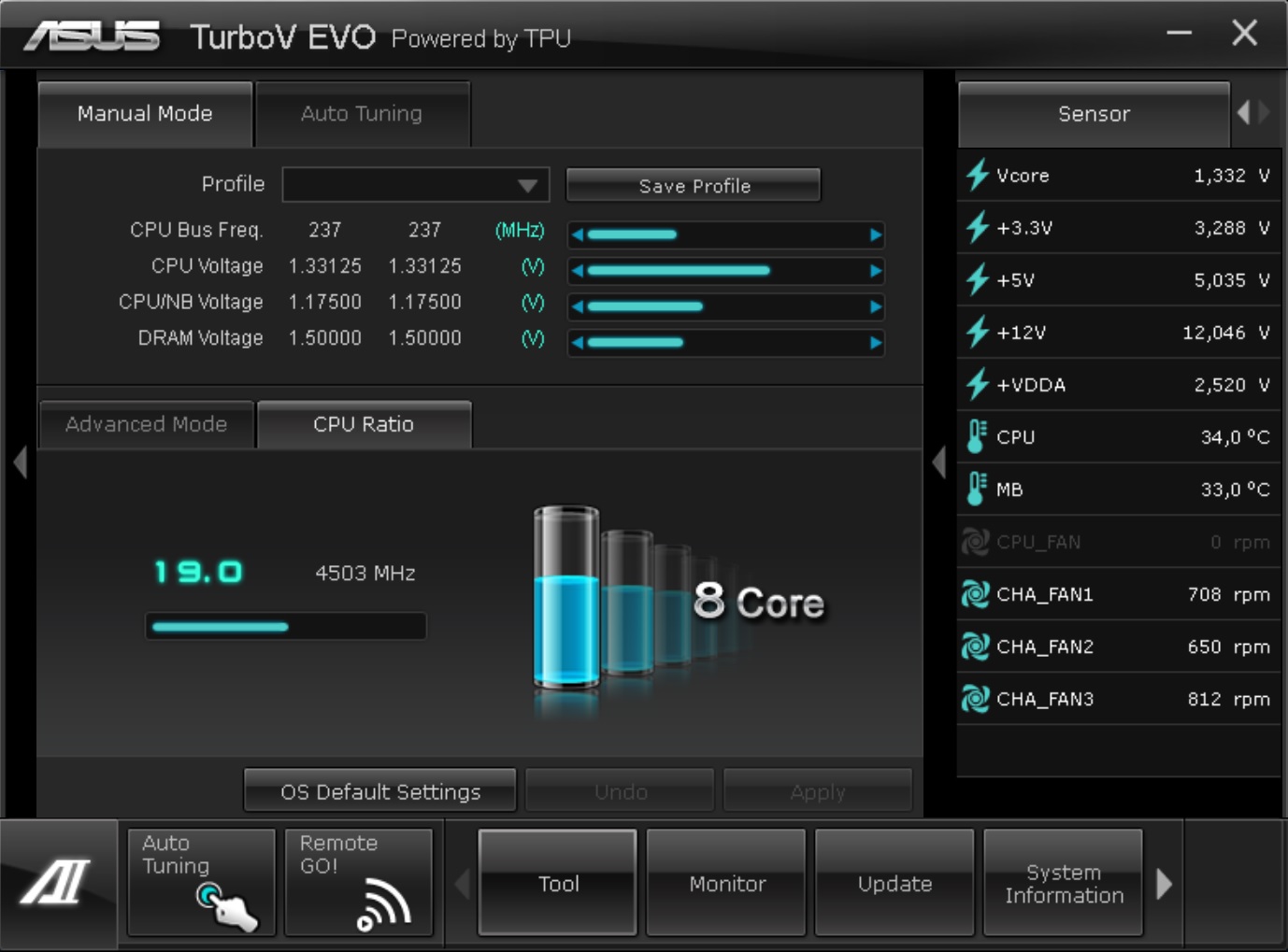Launch Auto Tuning from the bottom bar
Screen dimensions: 1288x952
pyautogui.click(x=201, y=882)
